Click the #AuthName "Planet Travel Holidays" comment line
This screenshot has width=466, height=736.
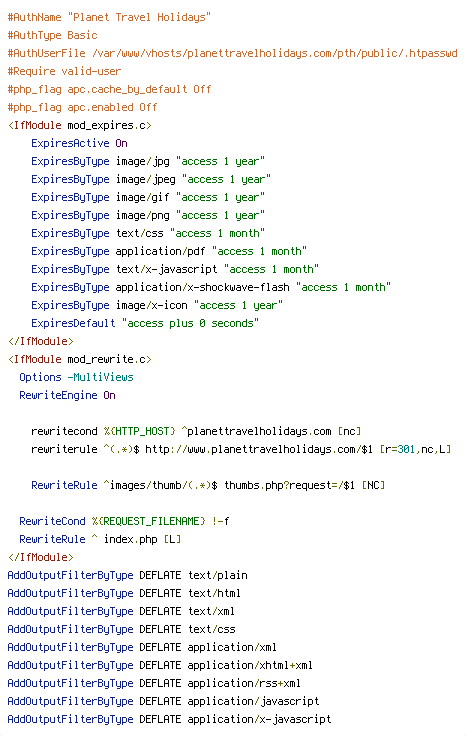point(109,17)
